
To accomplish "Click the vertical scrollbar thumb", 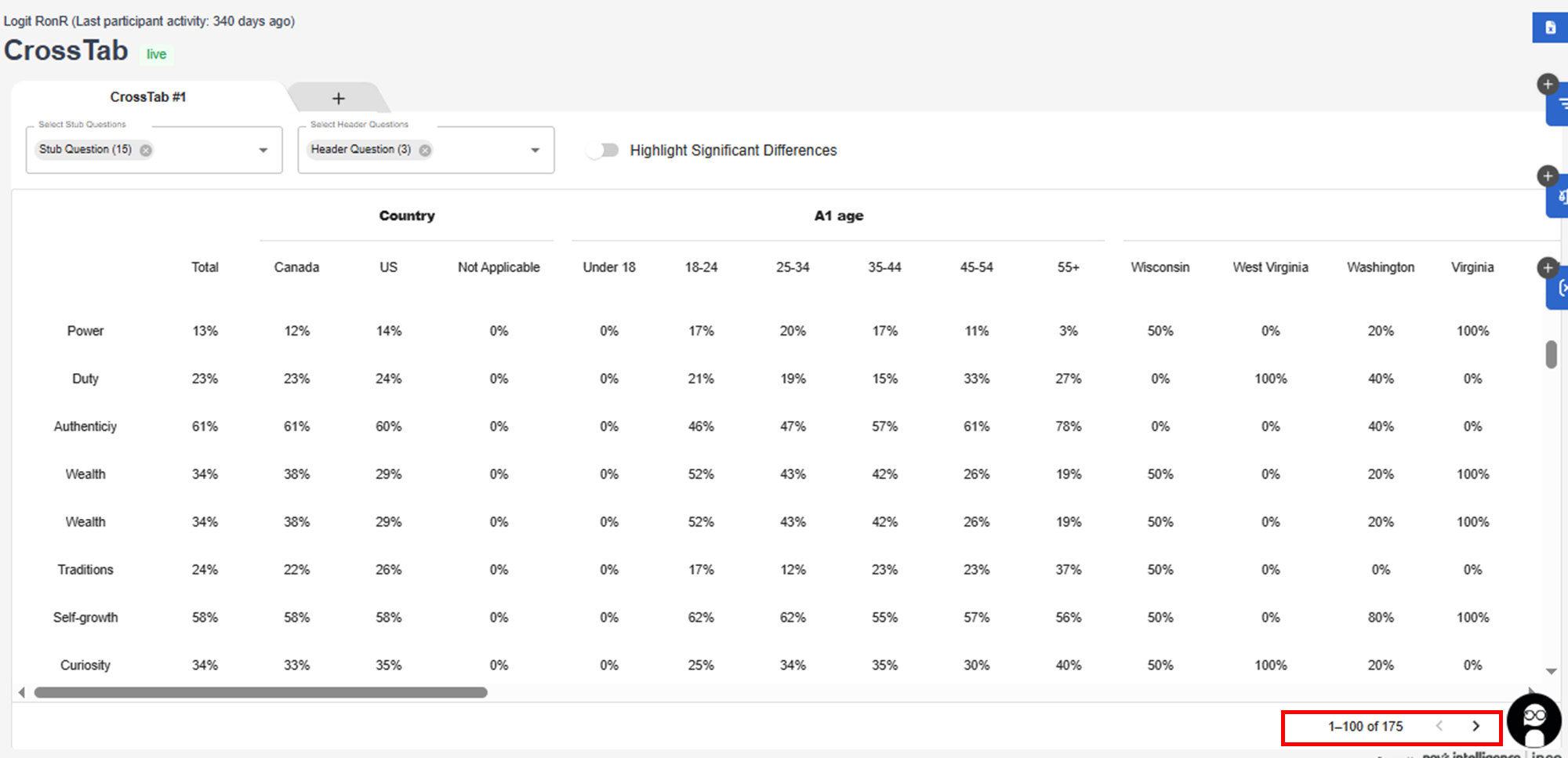I will point(1551,354).
